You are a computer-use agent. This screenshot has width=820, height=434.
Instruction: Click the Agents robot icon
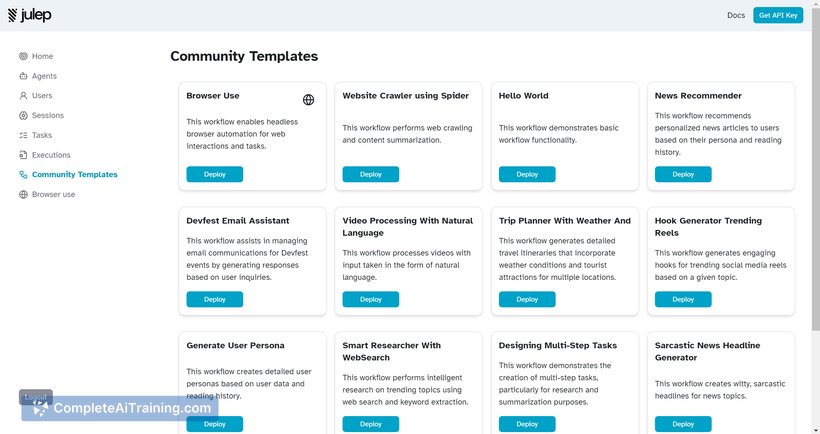(23, 76)
